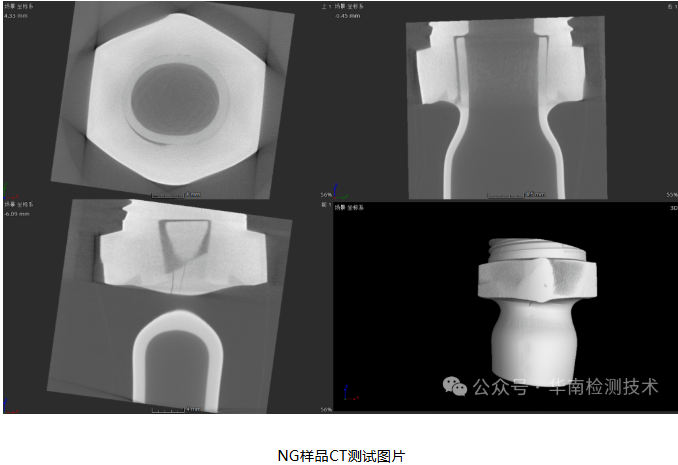Click the coordinate system label in the 3D view
678x465 pixels.
[x=349, y=208]
